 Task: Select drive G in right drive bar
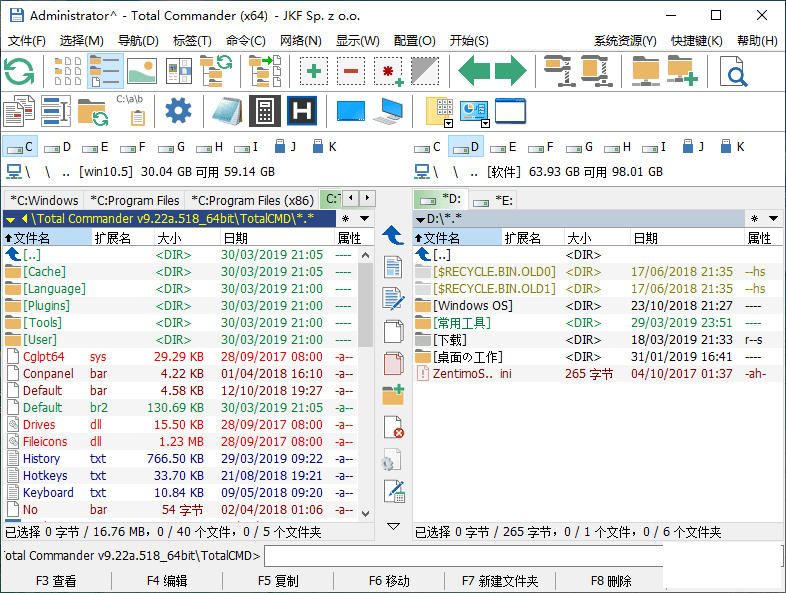[579, 147]
